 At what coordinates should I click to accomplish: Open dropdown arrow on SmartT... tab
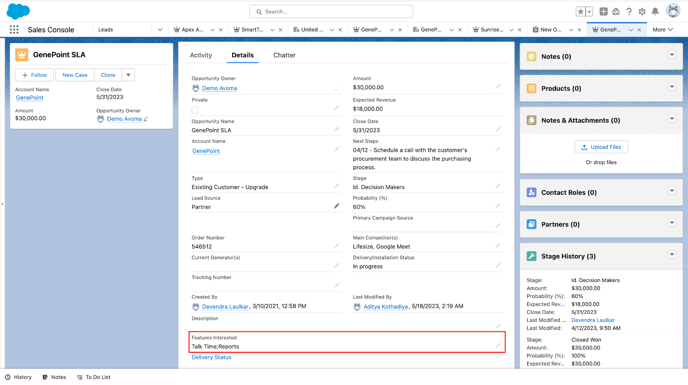pyautogui.click(x=272, y=30)
